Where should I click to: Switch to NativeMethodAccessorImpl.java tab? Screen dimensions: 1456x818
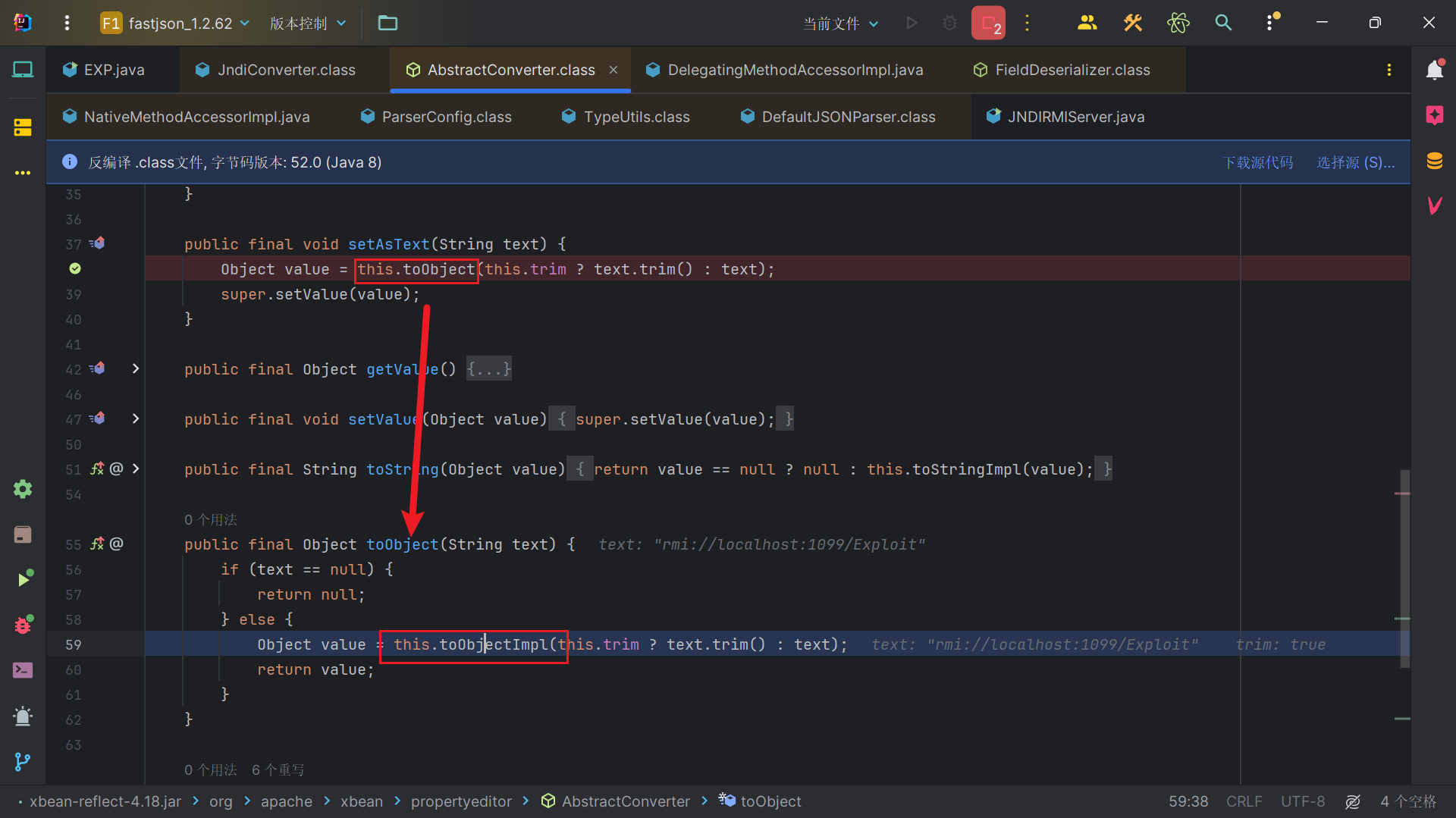coord(187,117)
